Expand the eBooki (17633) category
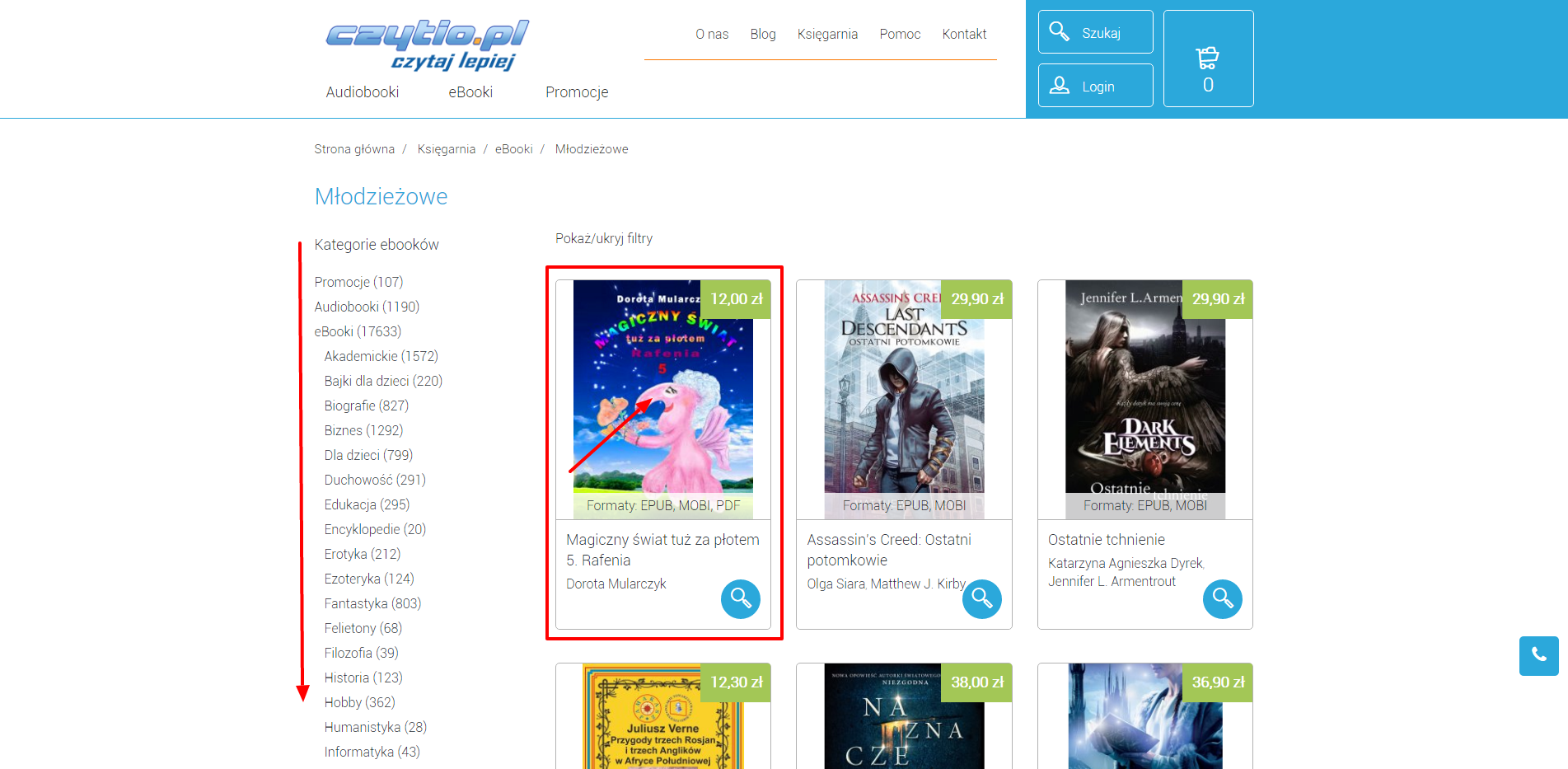The width and height of the screenshot is (1568, 769). pyautogui.click(x=358, y=331)
